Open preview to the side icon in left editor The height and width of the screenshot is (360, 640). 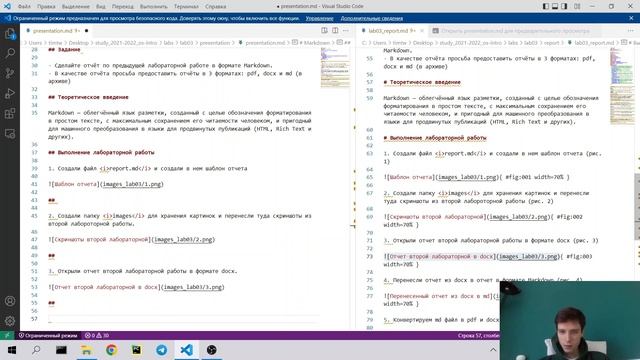pos(324,31)
